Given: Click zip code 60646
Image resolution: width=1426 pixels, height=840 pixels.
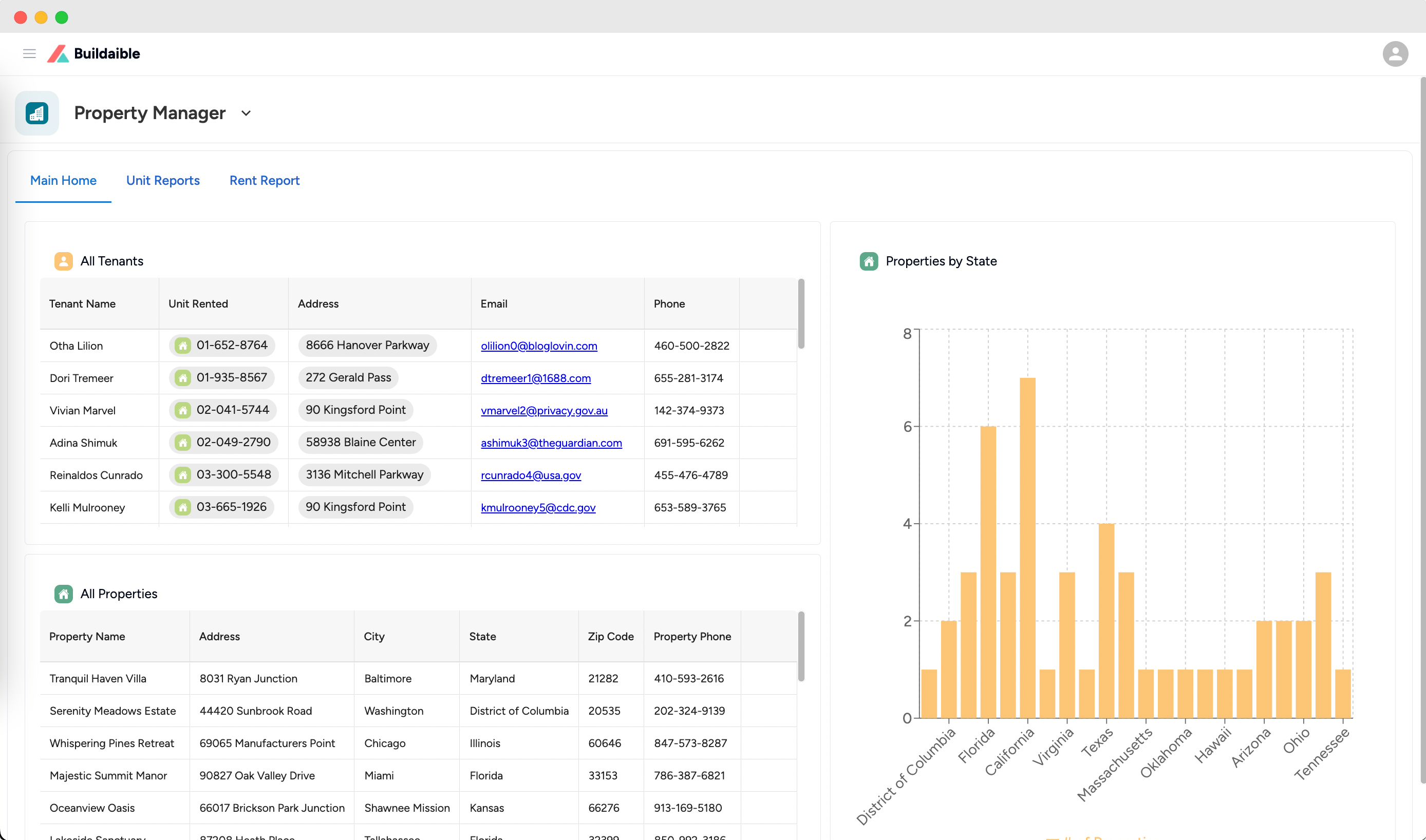Looking at the screenshot, I should coord(604,743).
